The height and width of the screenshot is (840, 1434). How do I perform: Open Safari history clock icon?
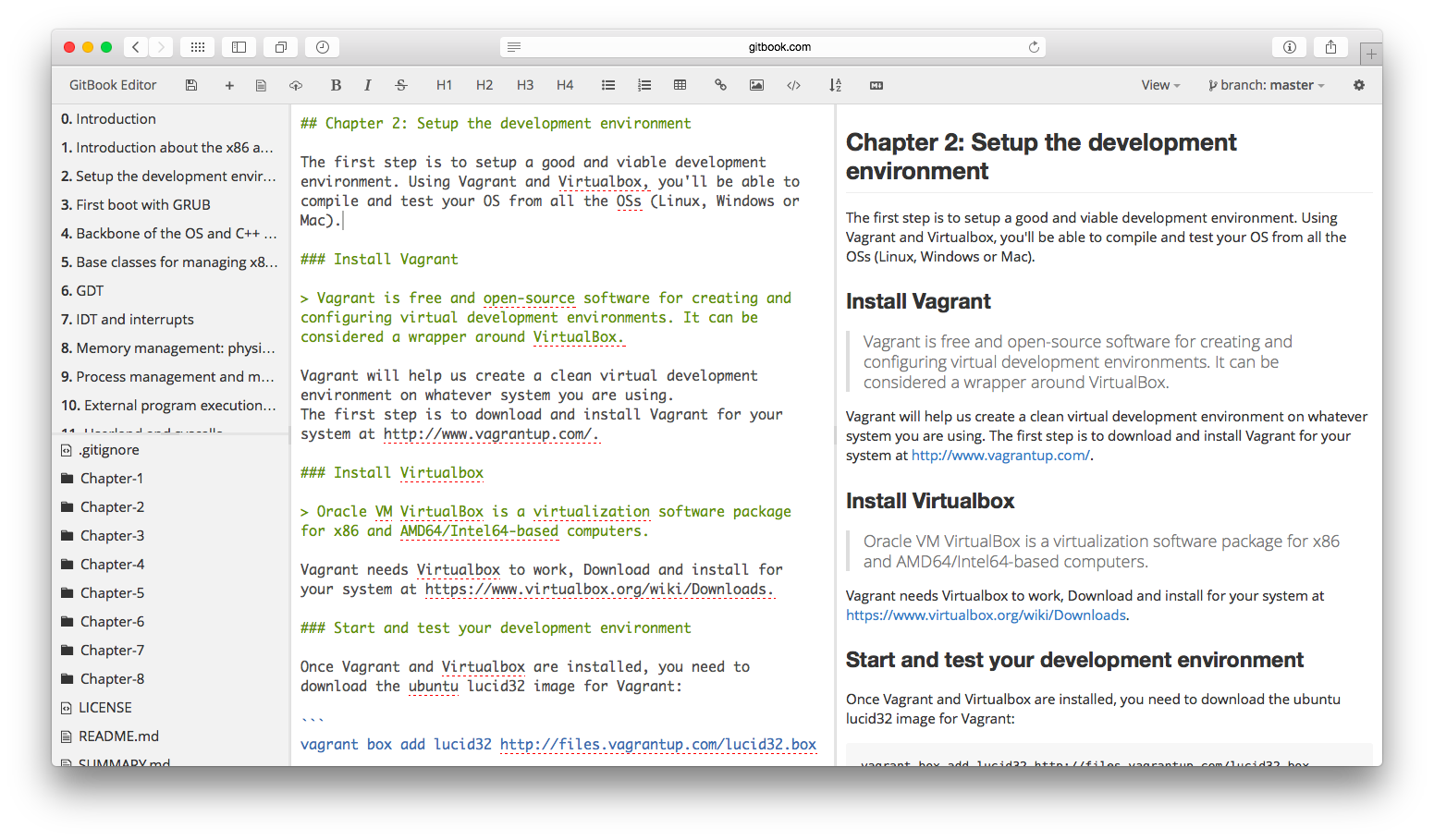tap(323, 47)
